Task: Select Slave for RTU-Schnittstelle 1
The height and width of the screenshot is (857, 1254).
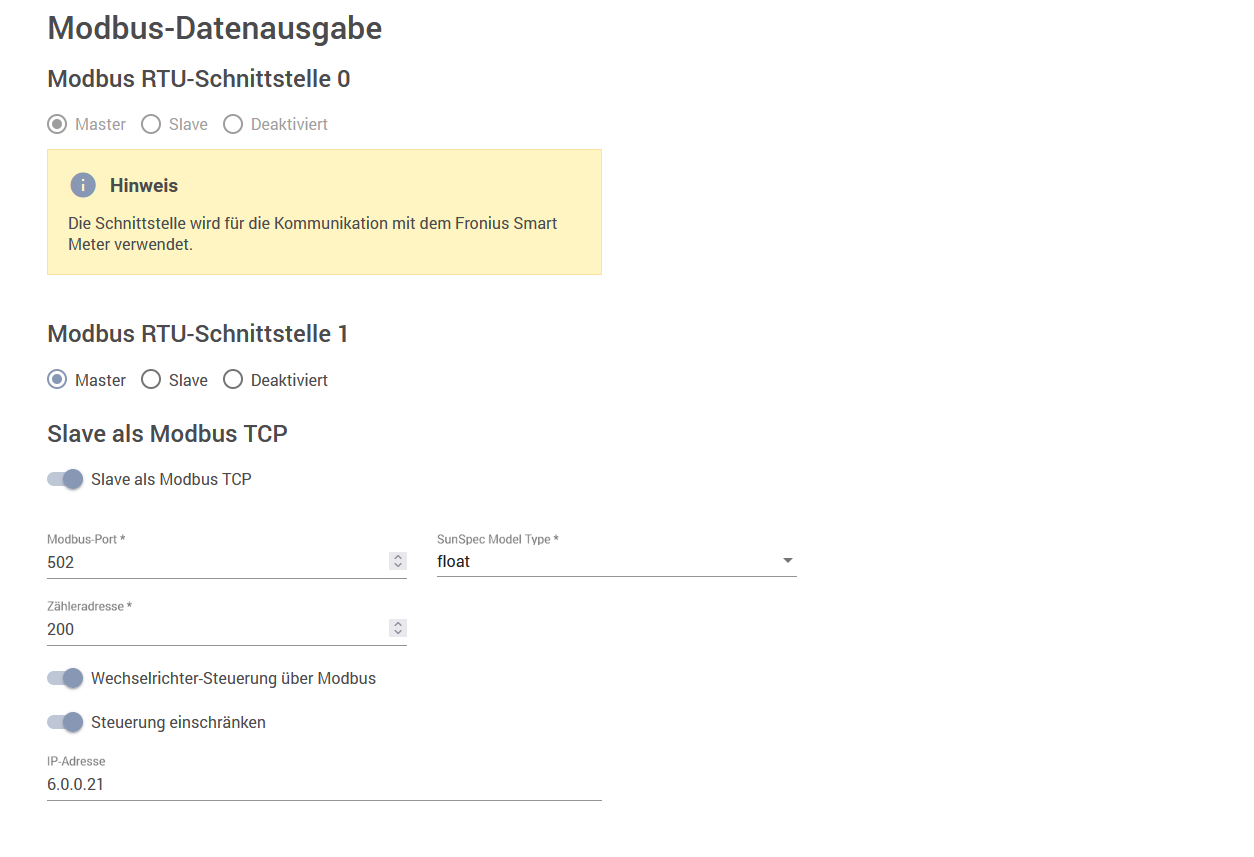Action: [x=151, y=380]
